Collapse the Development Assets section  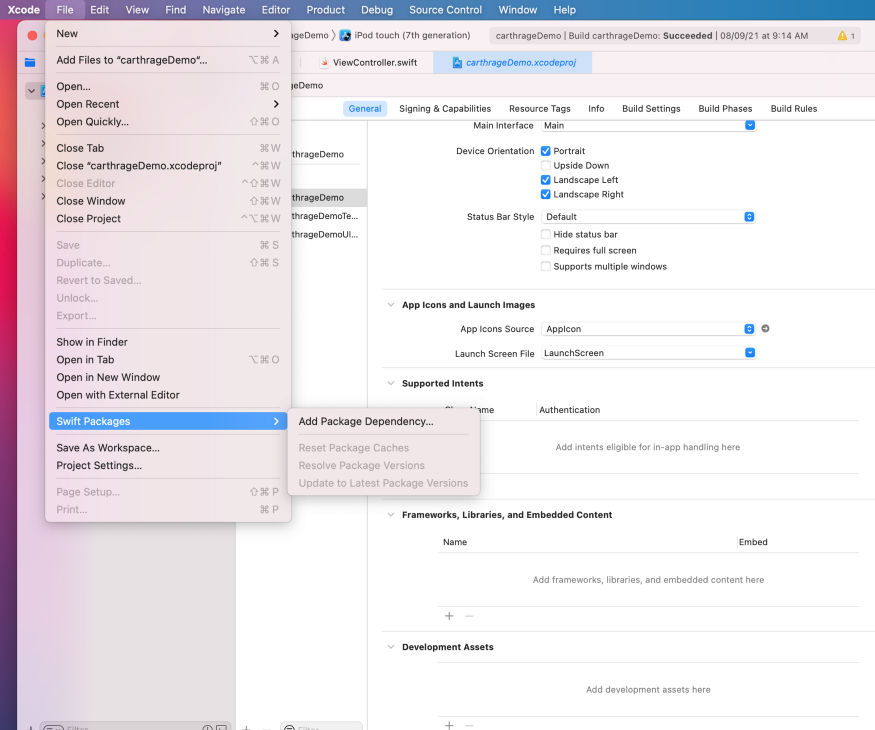pos(391,647)
